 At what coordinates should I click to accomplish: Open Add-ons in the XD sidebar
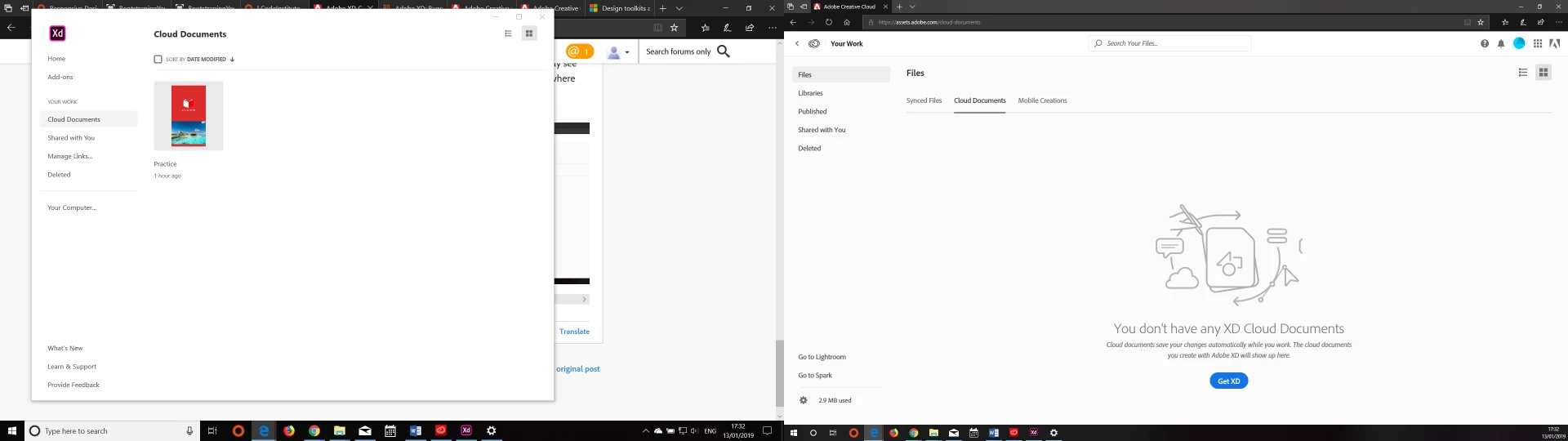click(60, 77)
